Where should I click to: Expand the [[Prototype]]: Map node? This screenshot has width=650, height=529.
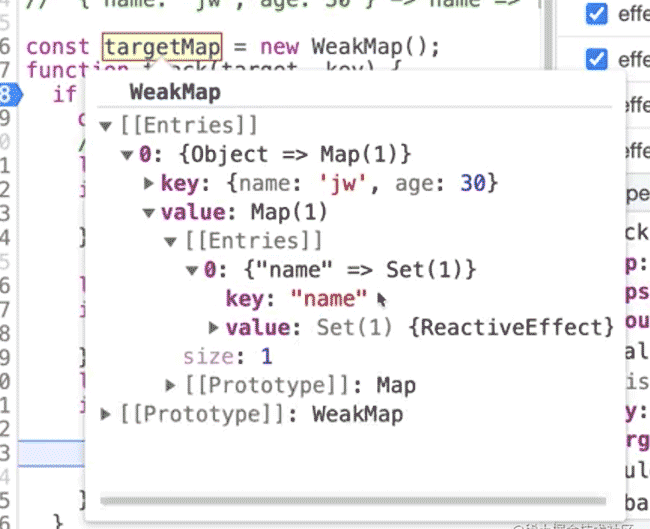click(x=171, y=386)
